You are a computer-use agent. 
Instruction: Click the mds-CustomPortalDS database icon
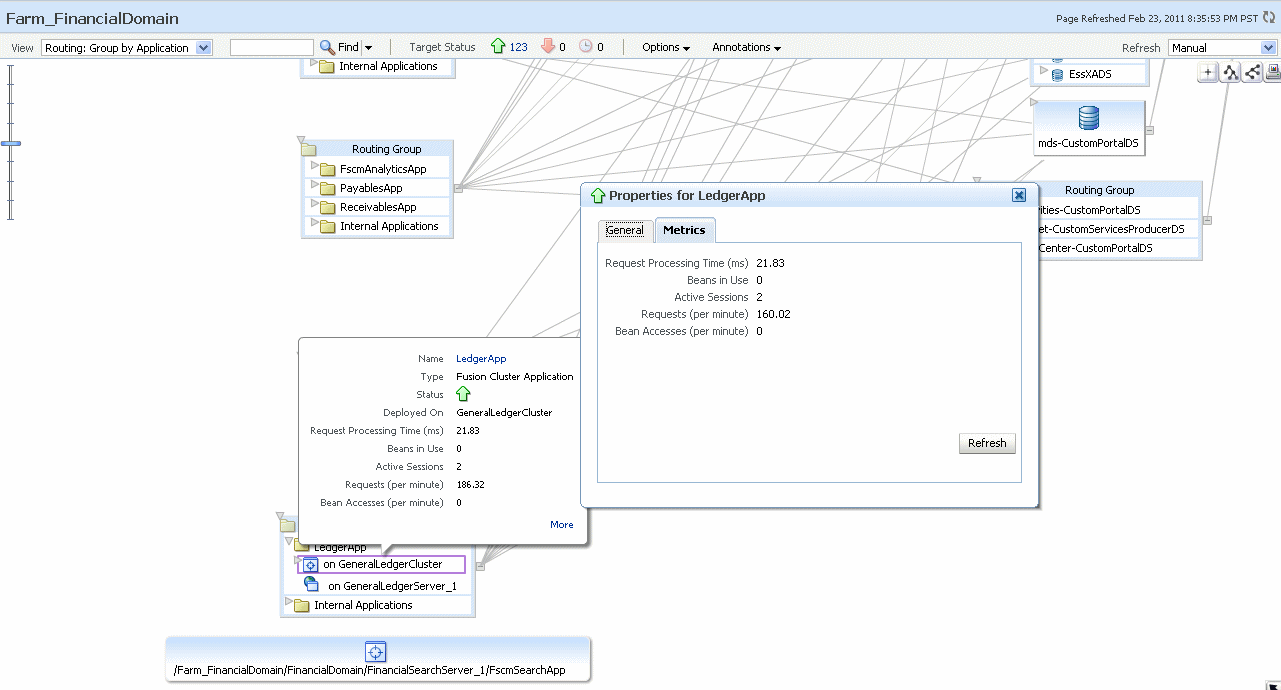coord(1089,118)
